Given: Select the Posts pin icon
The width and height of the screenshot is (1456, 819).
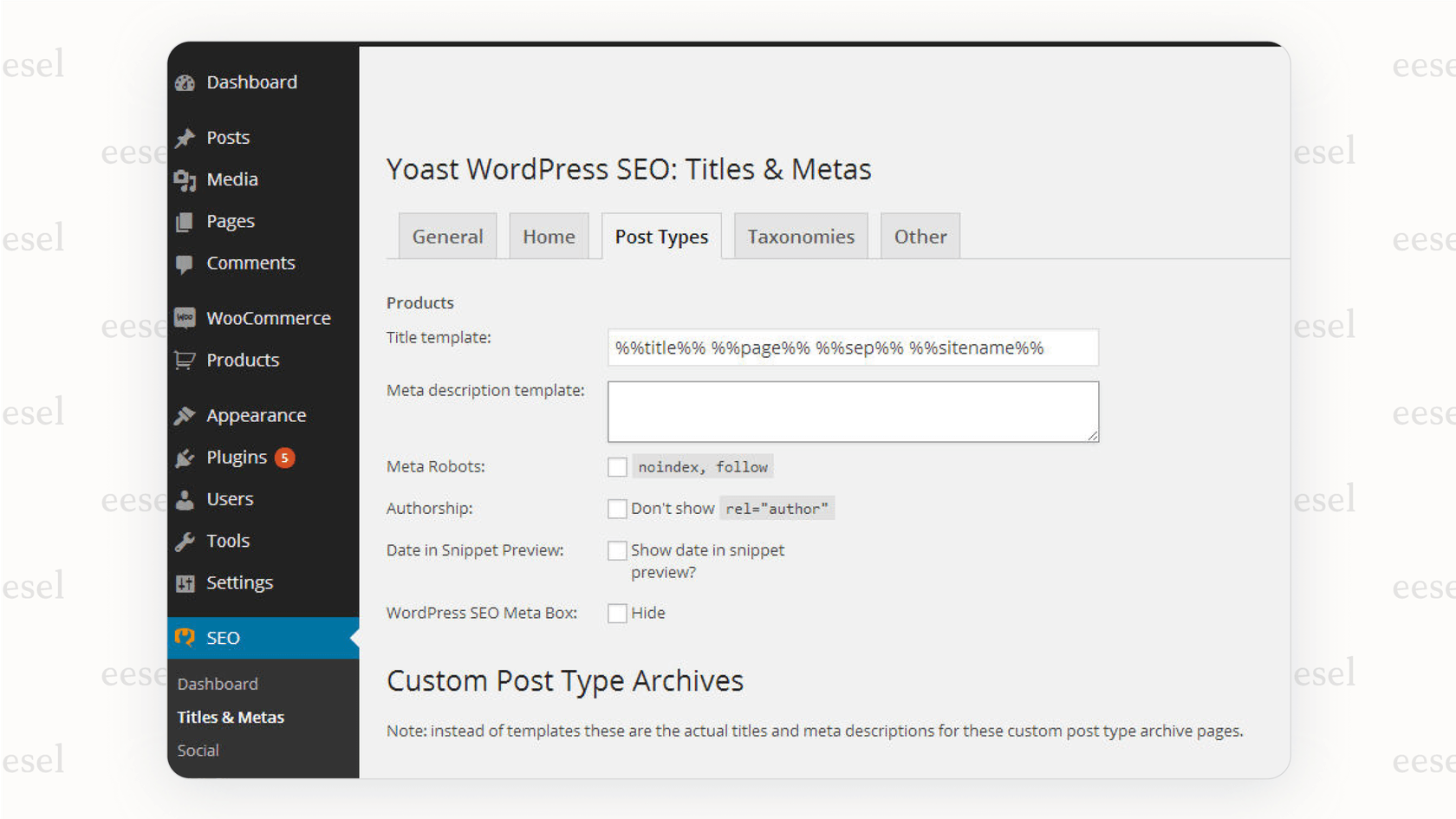Looking at the screenshot, I should tap(185, 137).
